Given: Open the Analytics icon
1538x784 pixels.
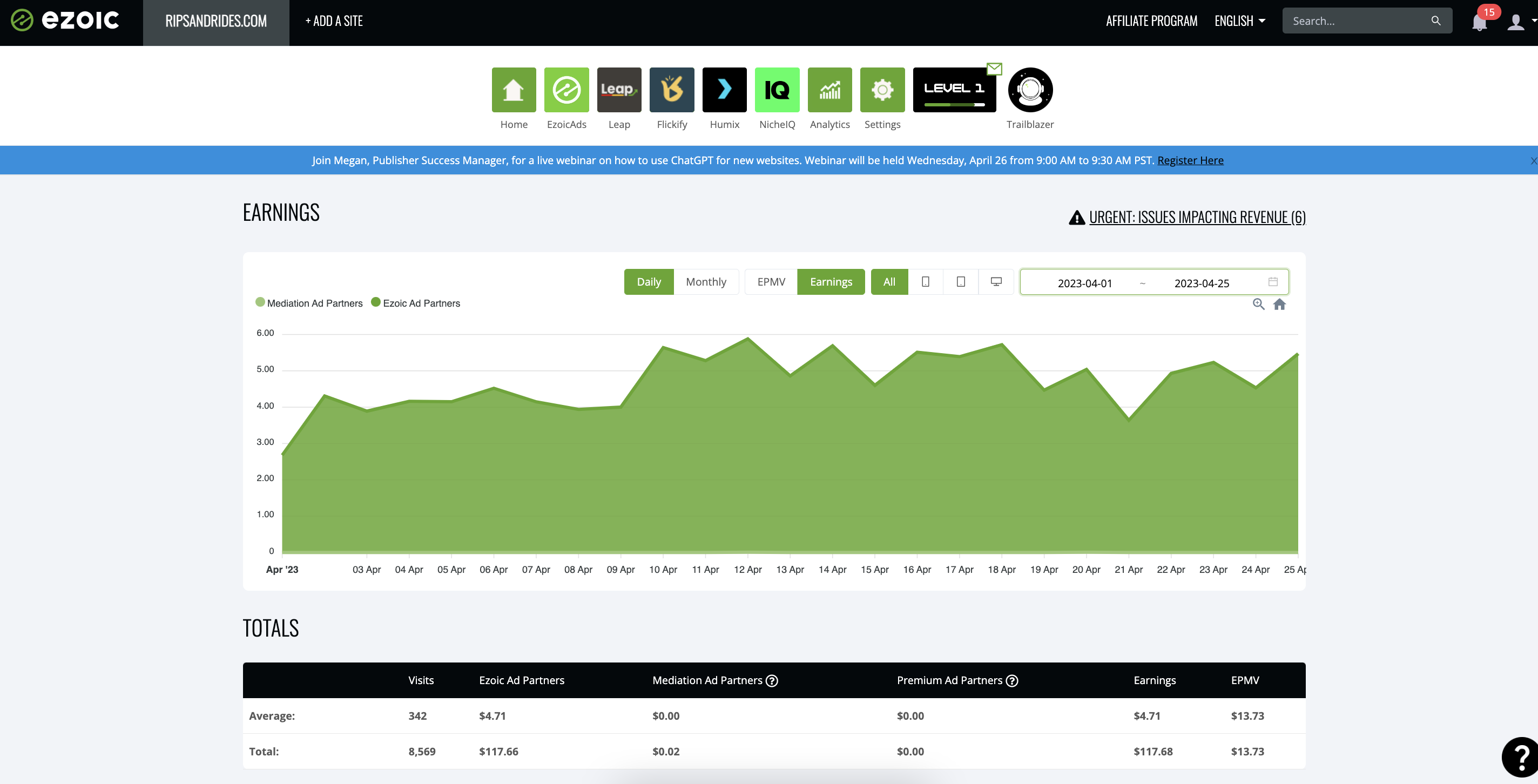Looking at the screenshot, I should point(829,90).
